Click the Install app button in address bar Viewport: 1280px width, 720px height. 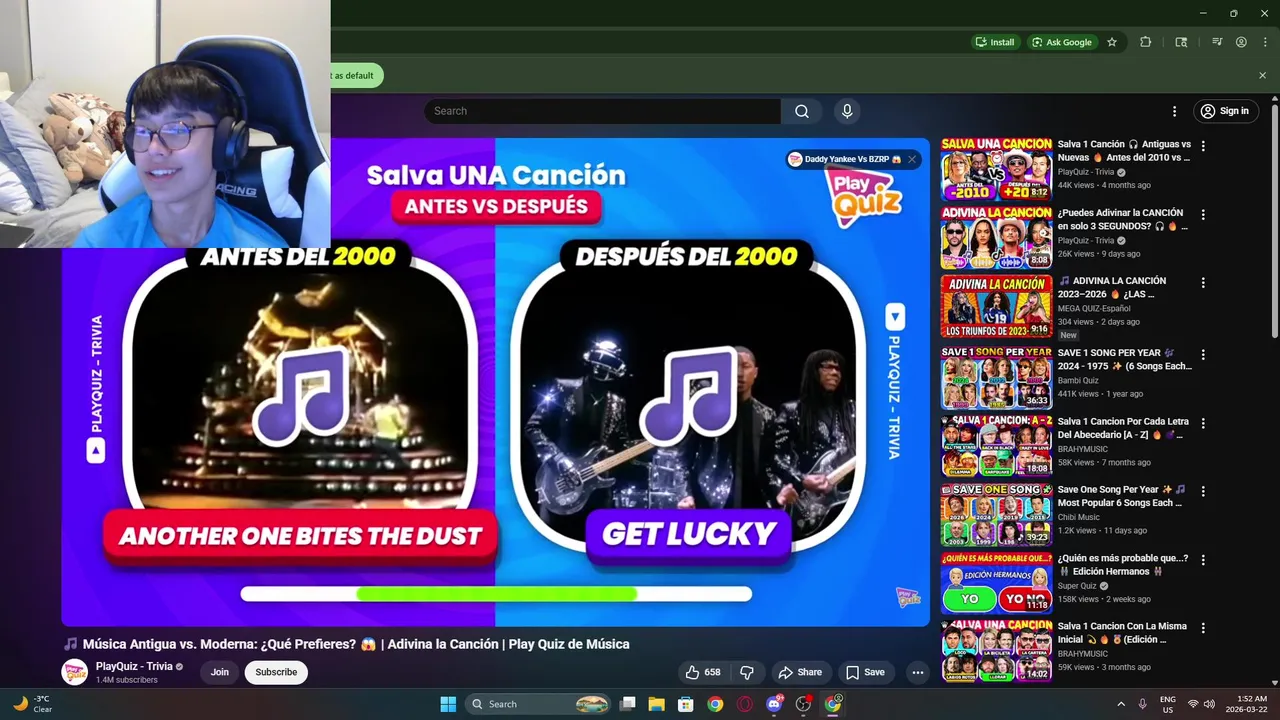(995, 42)
